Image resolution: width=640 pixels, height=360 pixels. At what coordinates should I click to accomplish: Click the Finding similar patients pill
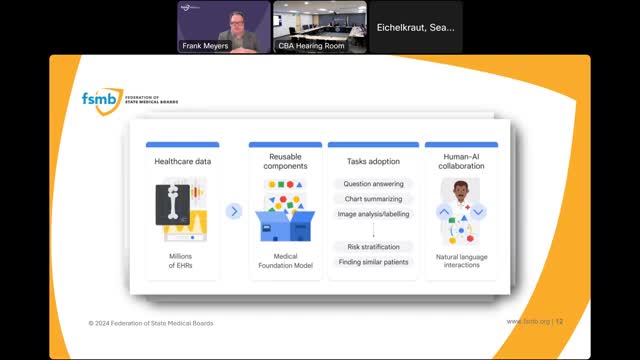(373, 262)
